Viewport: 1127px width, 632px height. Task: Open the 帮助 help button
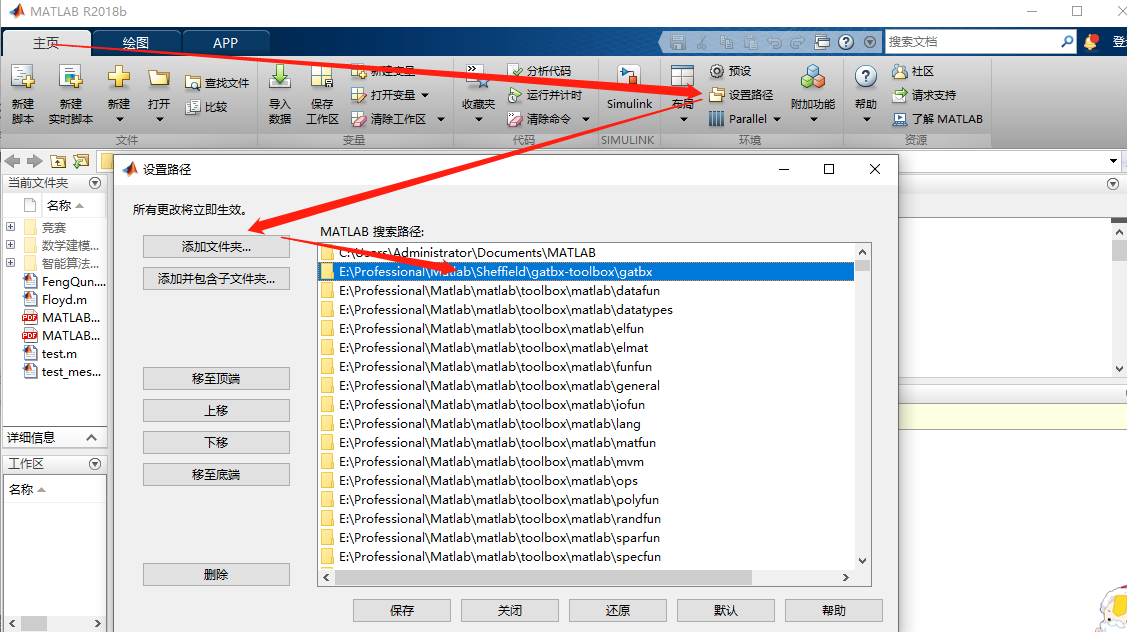click(x=865, y=94)
